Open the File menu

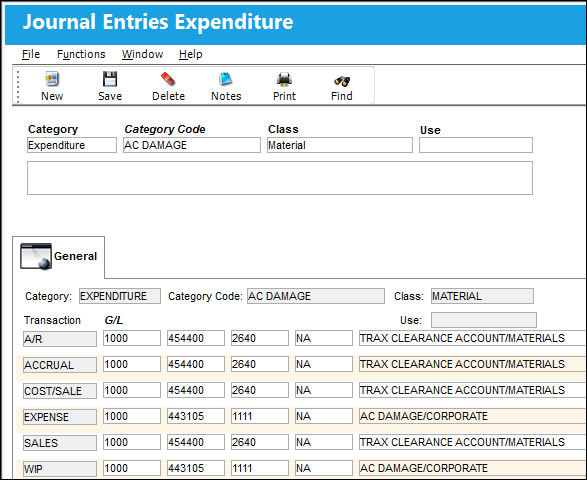pos(31,54)
